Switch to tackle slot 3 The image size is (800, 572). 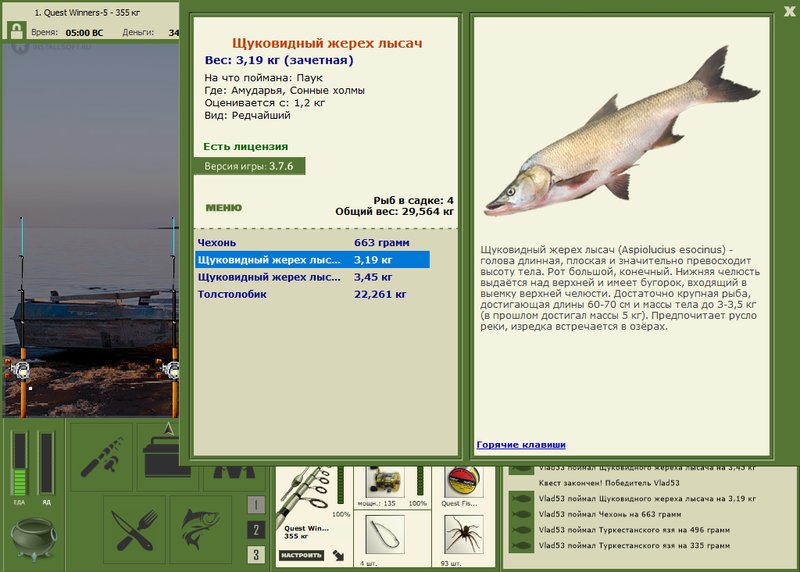click(x=256, y=554)
